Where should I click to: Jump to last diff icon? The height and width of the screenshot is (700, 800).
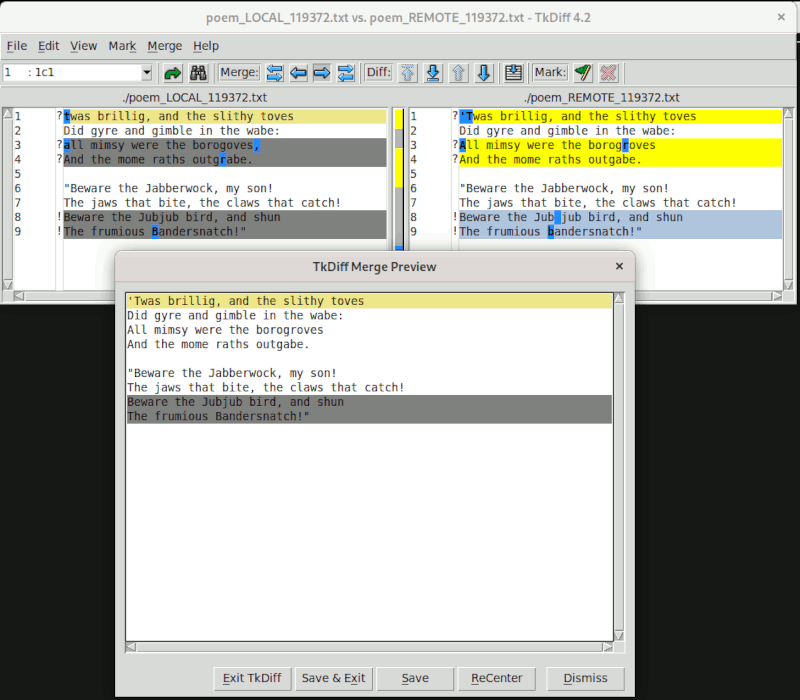pyautogui.click(x=433, y=73)
